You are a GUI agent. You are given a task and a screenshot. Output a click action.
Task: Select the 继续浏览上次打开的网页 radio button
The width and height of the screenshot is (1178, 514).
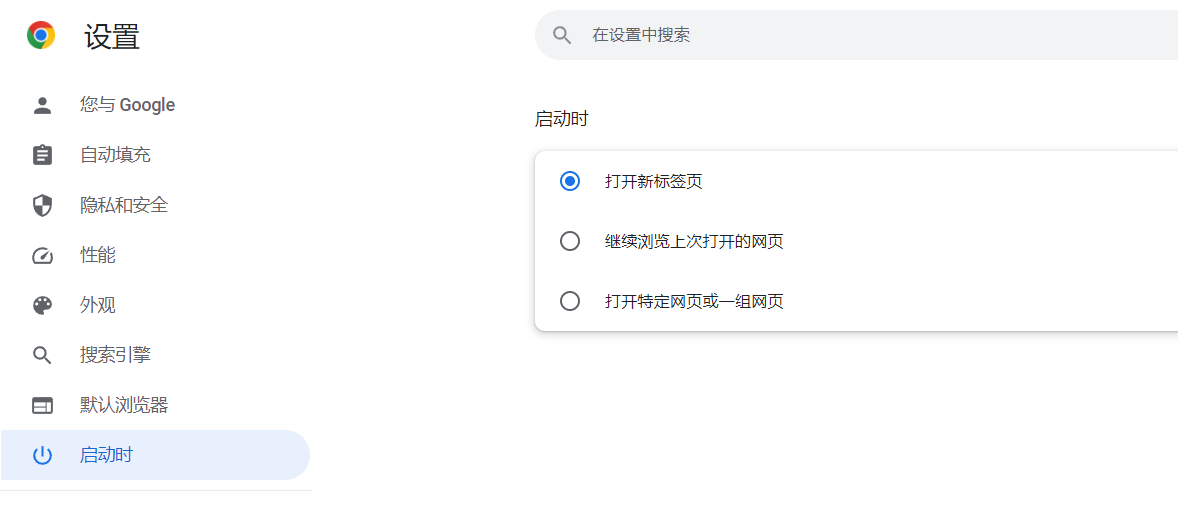click(x=570, y=241)
